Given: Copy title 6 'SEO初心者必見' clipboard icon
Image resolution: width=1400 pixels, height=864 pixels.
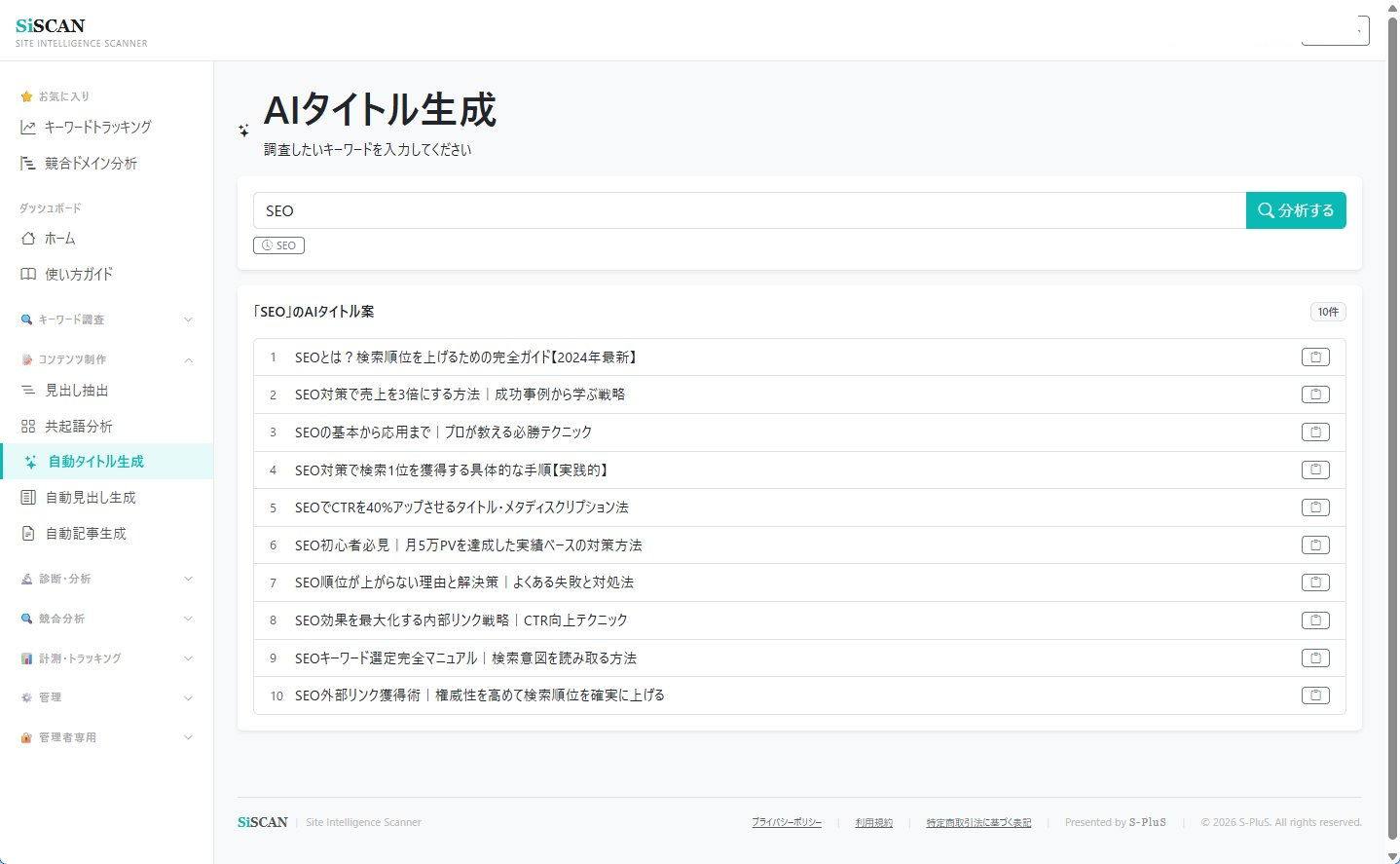Looking at the screenshot, I should coord(1315,545).
